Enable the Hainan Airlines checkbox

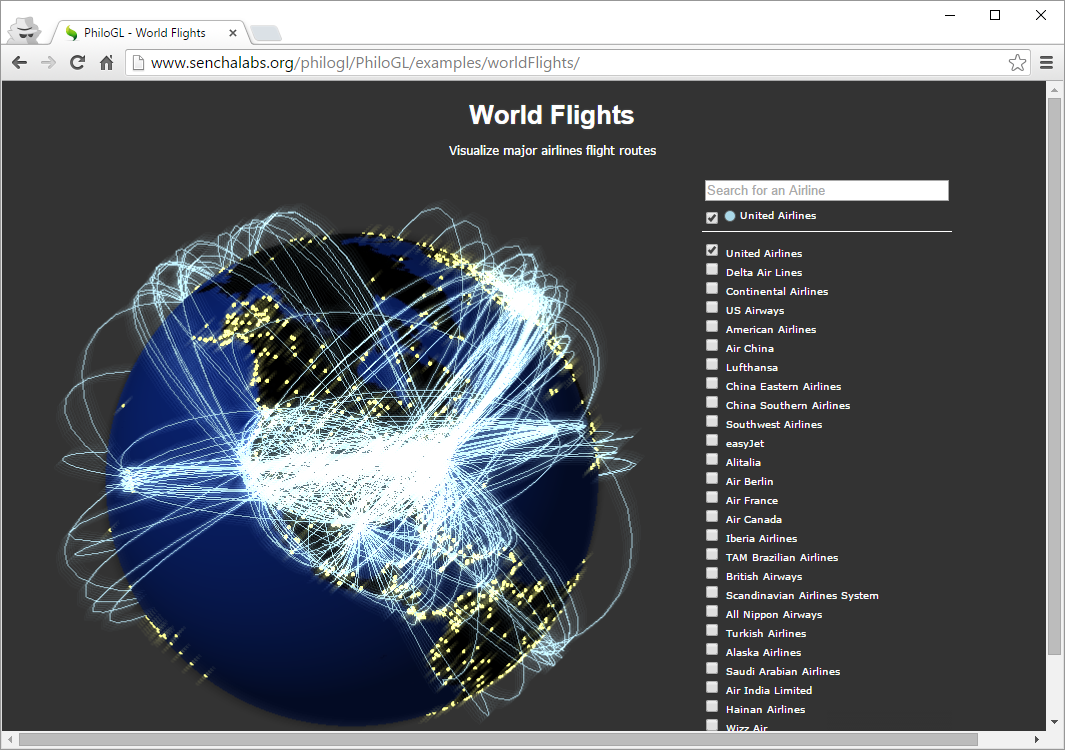(712, 707)
